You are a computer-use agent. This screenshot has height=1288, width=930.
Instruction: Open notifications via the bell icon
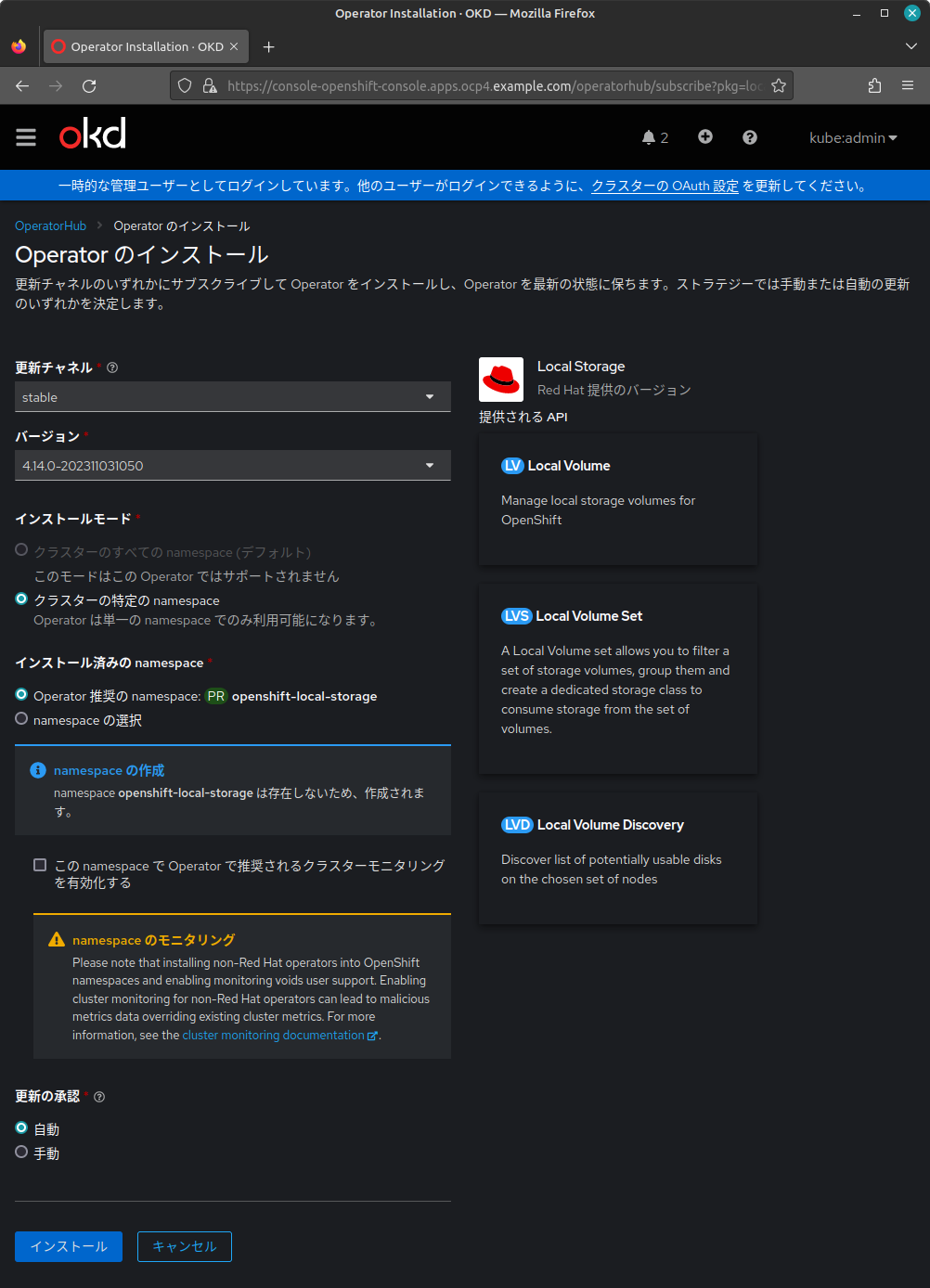[x=649, y=136]
